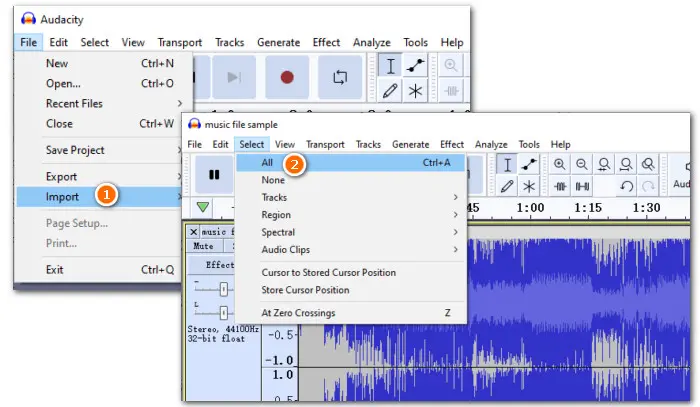The height and width of the screenshot is (407, 700).
Task: Click Fit Project to Width zoom icon
Action: [626, 165]
